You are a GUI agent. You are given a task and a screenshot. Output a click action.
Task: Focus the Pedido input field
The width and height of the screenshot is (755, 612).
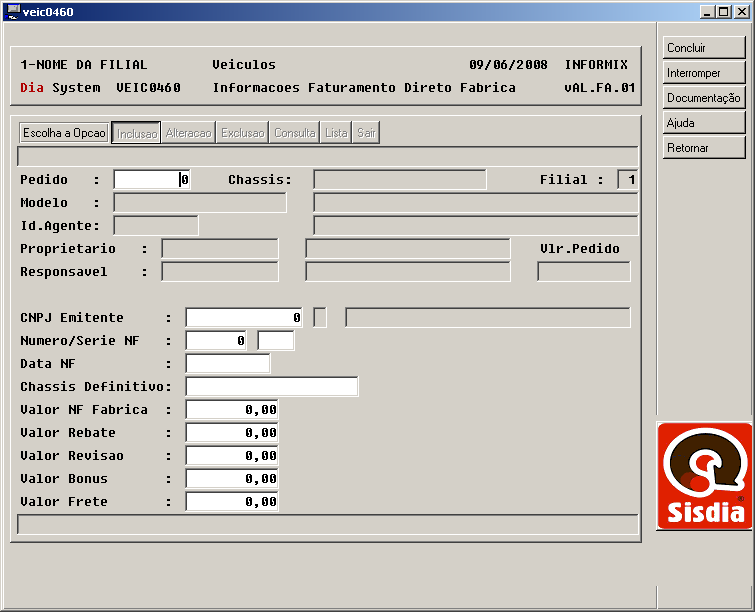pos(152,180)
